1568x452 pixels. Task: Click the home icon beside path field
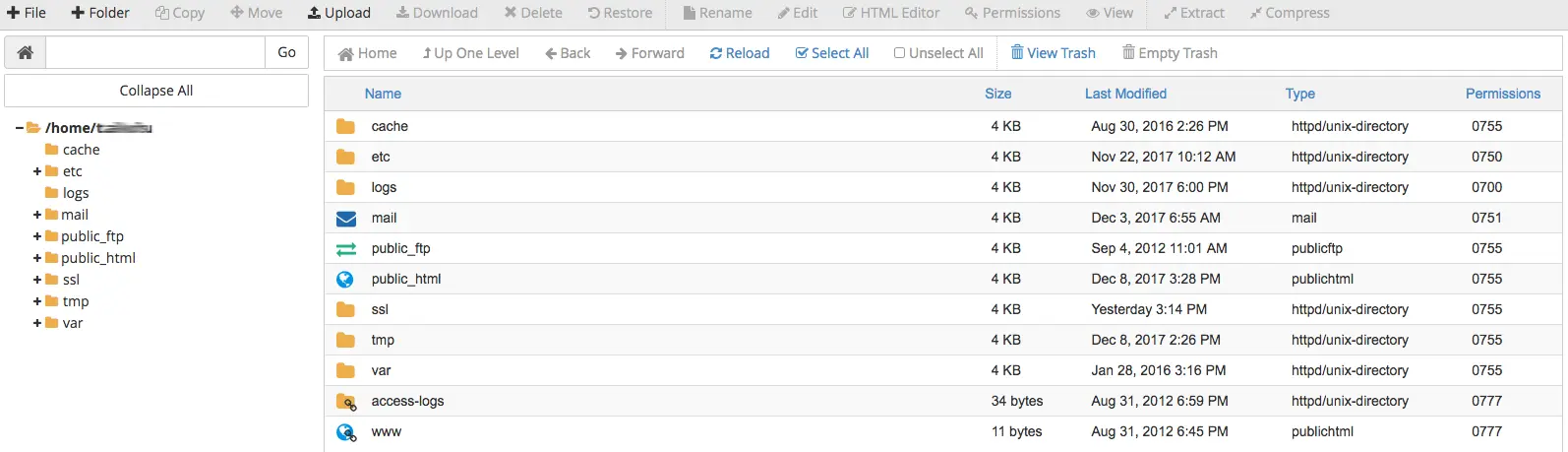tap(26, 52)
